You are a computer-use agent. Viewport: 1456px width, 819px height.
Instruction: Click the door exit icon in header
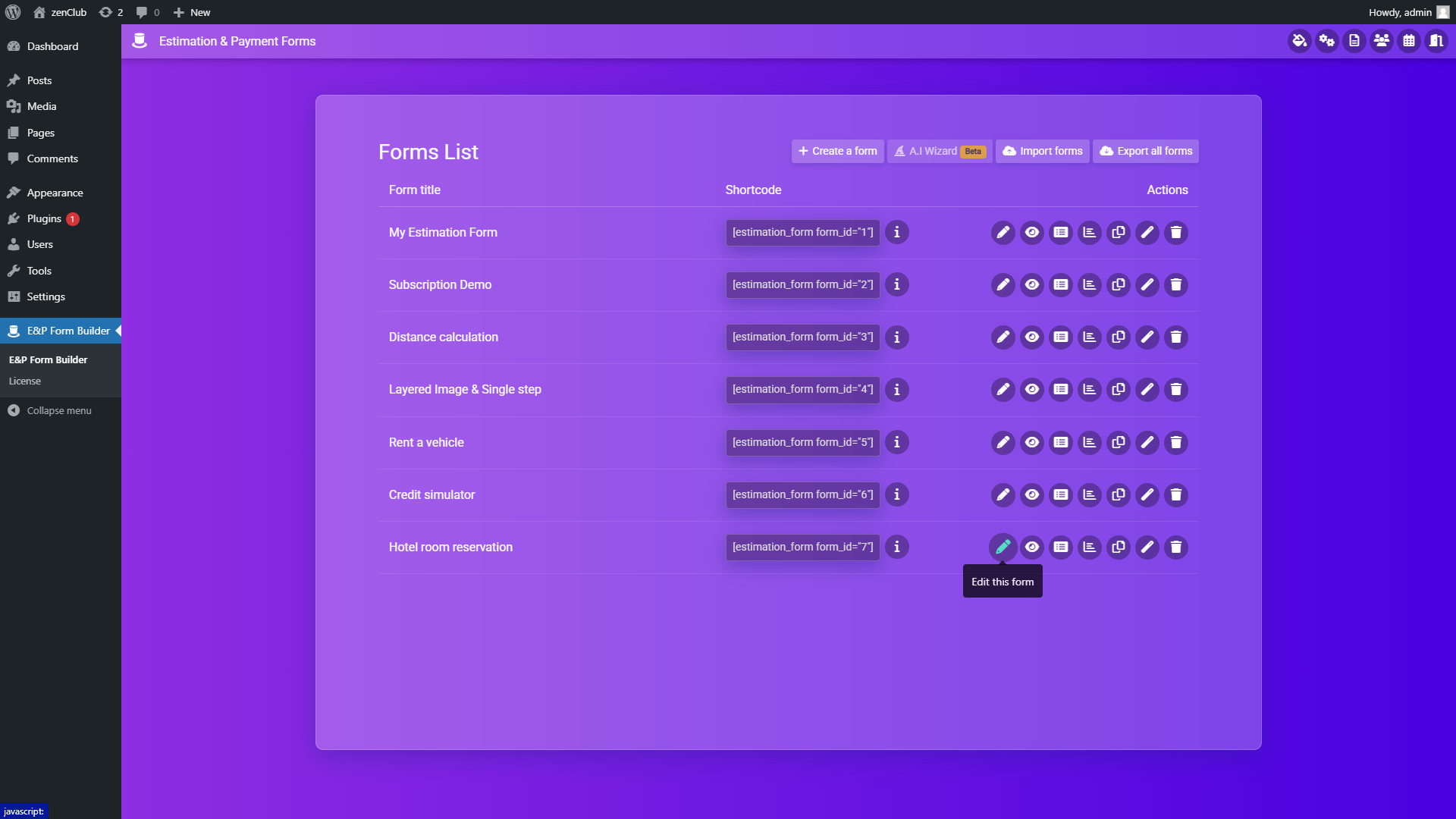point(1436,41)
